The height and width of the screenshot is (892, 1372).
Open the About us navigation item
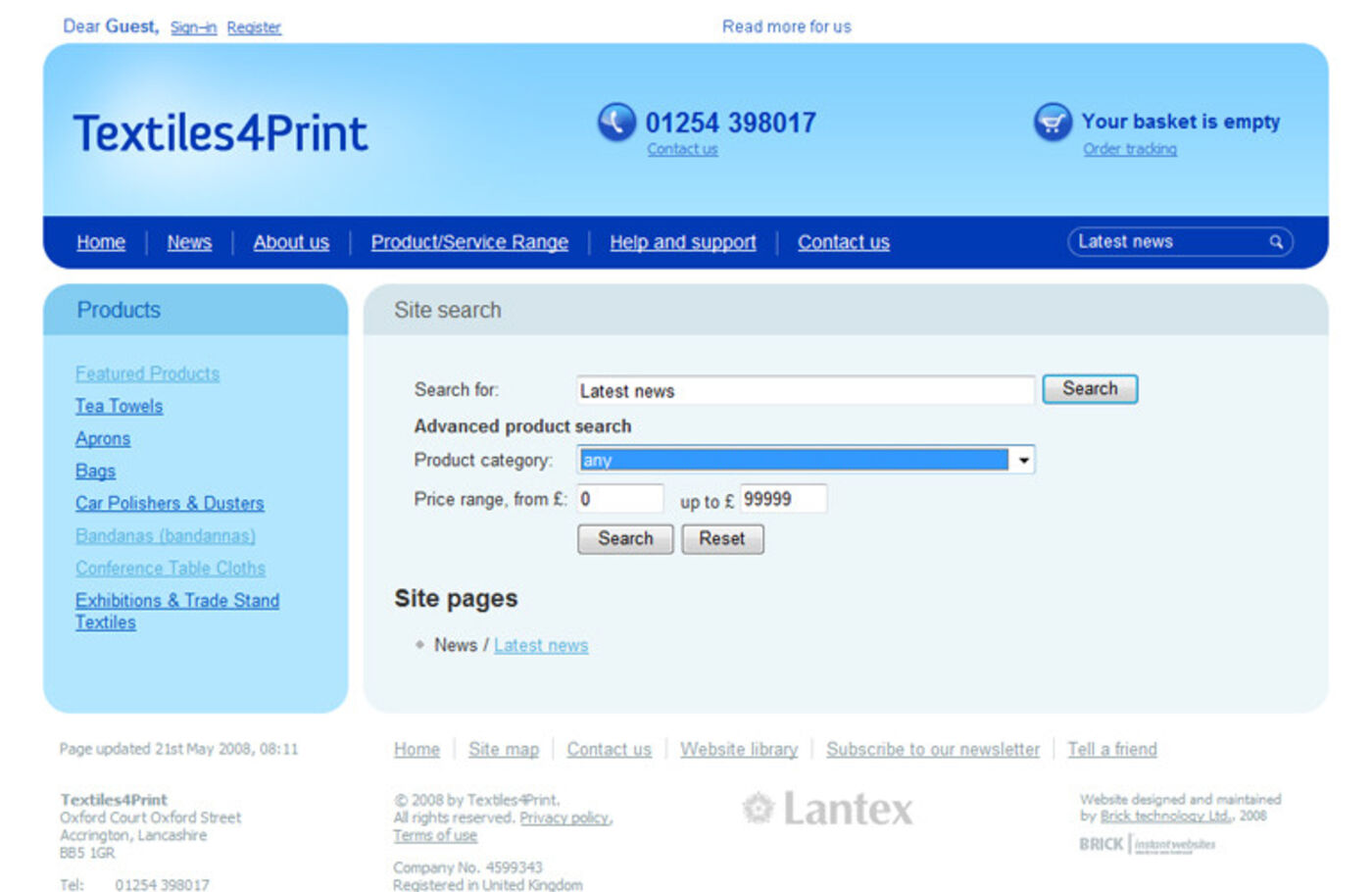point(291,242)
